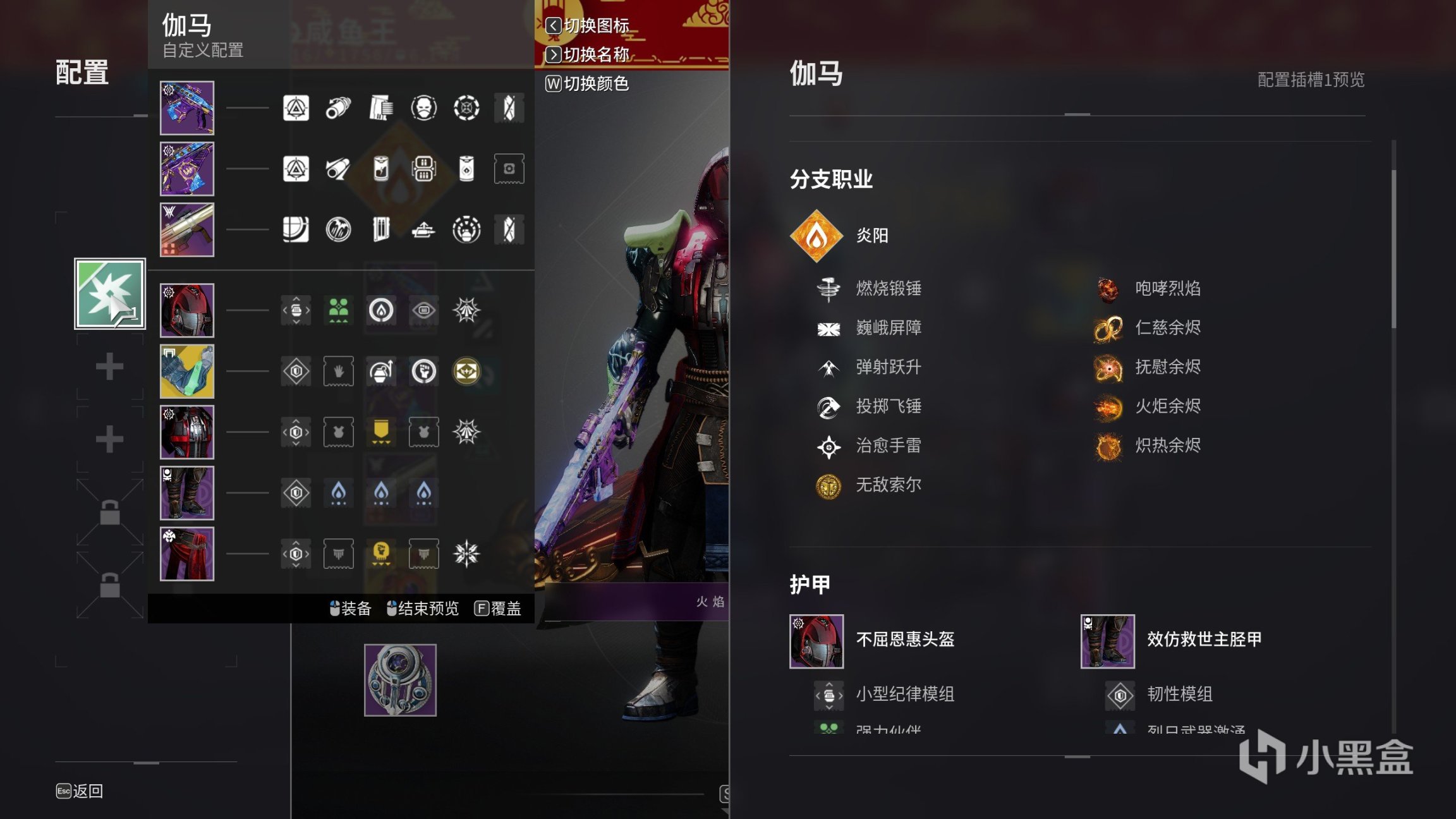The width and height of the screenshot is (1456, 819).
Task: Choose the 仁慈余烬 fragment icon
Action: [x=1108, y=328]
